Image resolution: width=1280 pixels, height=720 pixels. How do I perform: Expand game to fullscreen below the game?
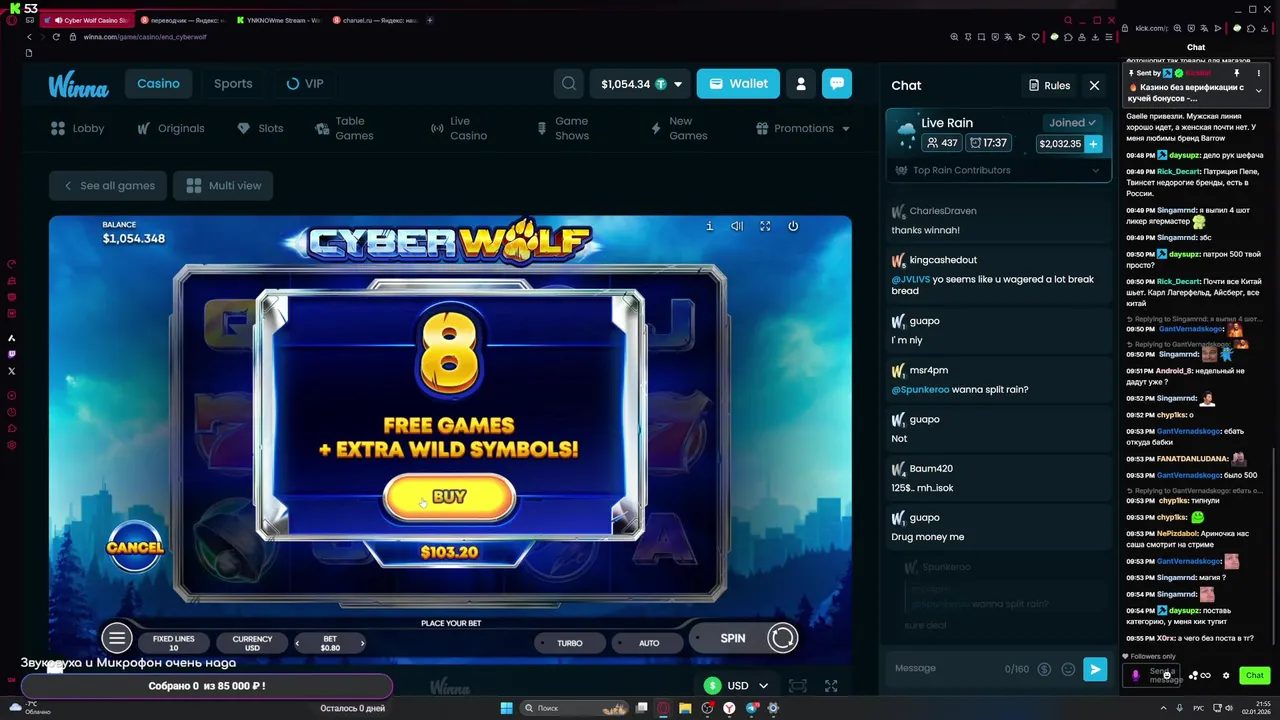pos(831,685)
